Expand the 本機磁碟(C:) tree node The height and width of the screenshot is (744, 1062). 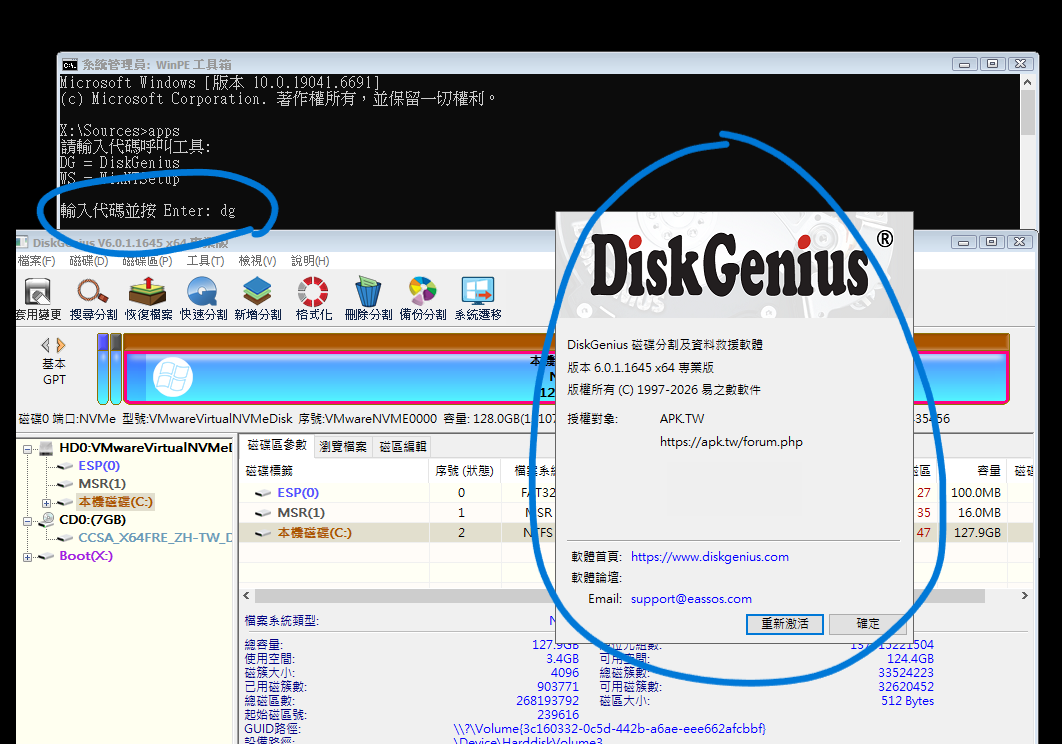[46, 502]
